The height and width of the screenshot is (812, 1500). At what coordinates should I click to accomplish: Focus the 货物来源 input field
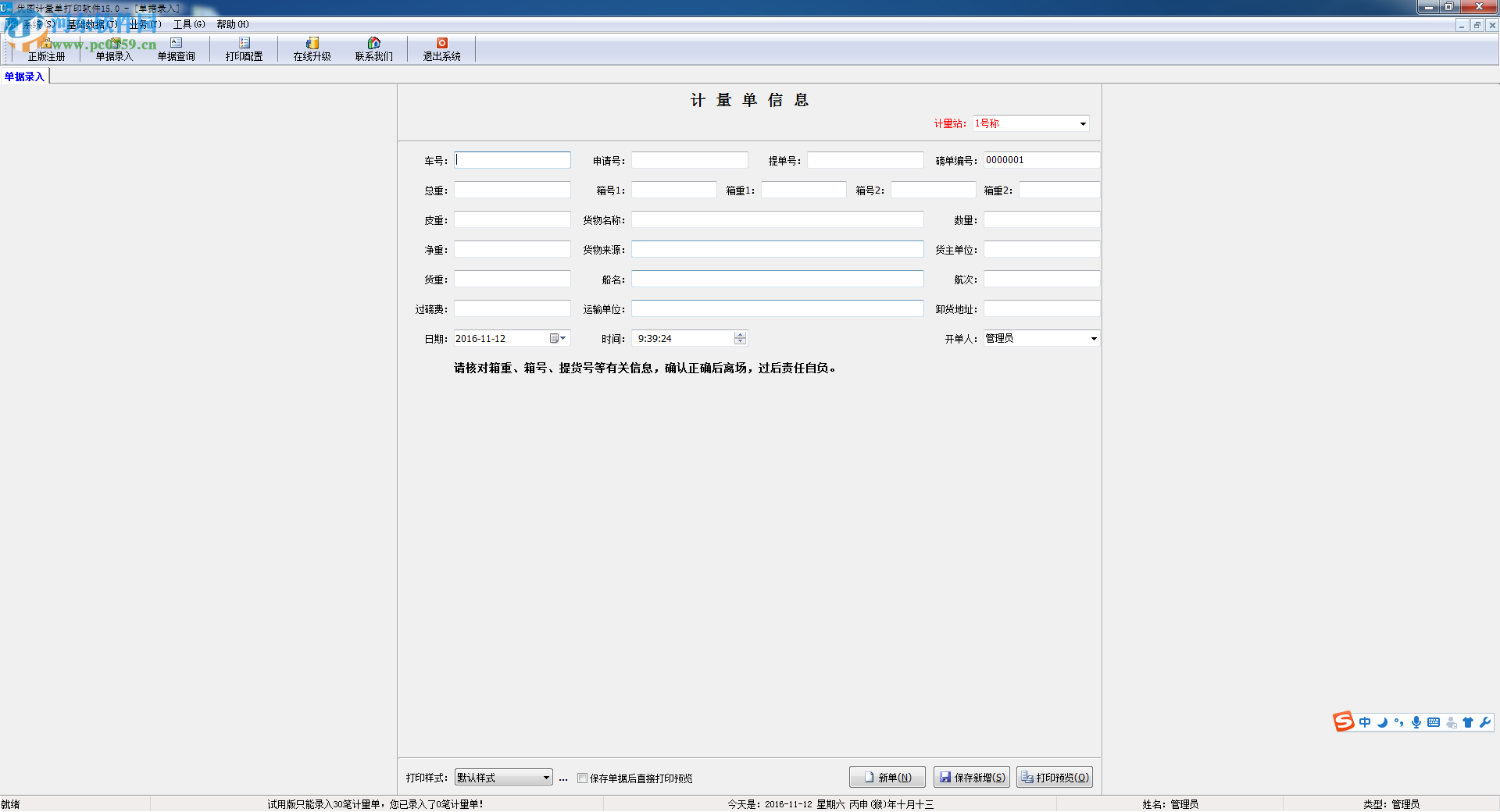pos(778,249)
